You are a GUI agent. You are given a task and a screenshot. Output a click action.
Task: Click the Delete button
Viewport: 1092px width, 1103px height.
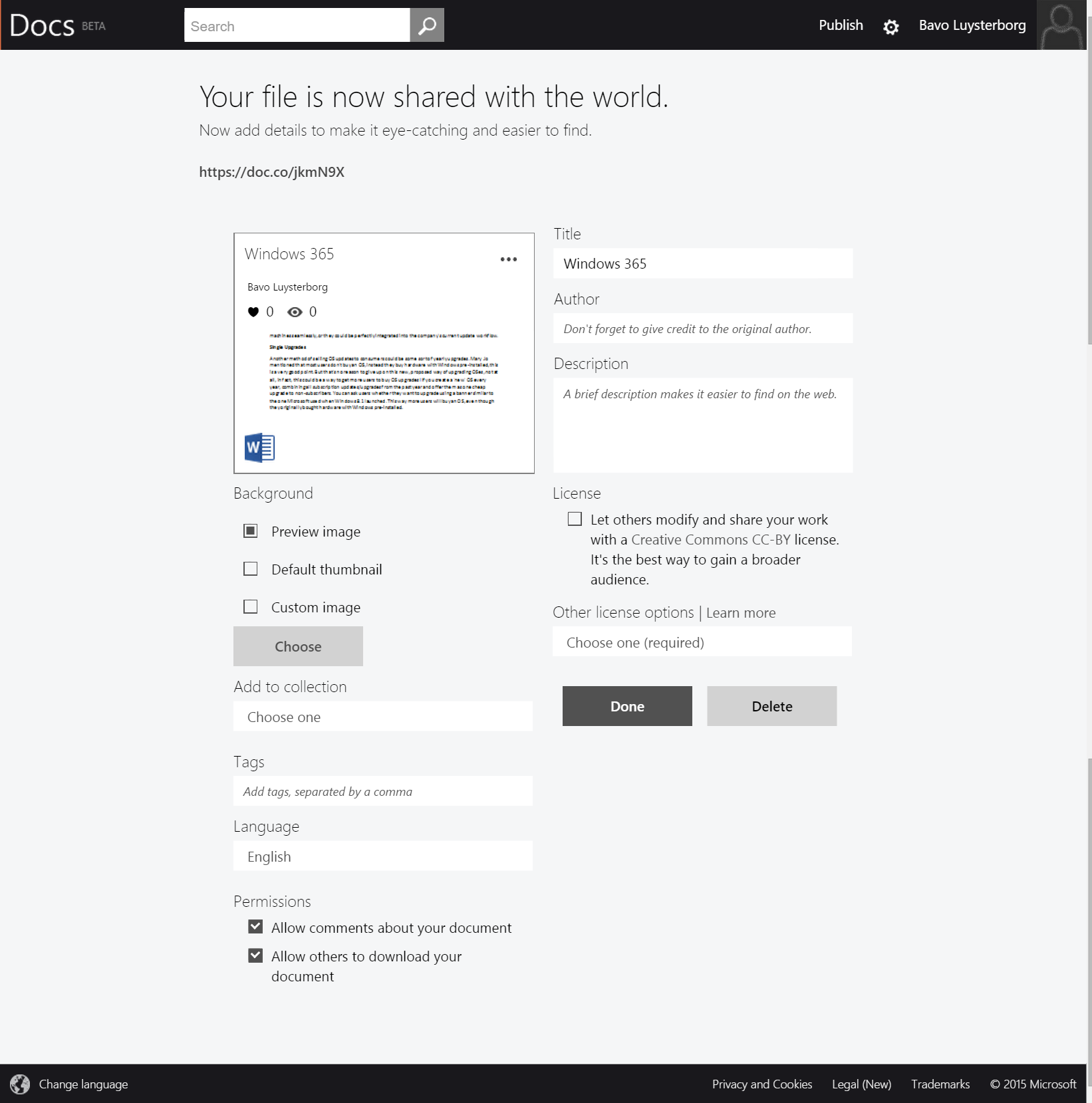click(772, 706)
